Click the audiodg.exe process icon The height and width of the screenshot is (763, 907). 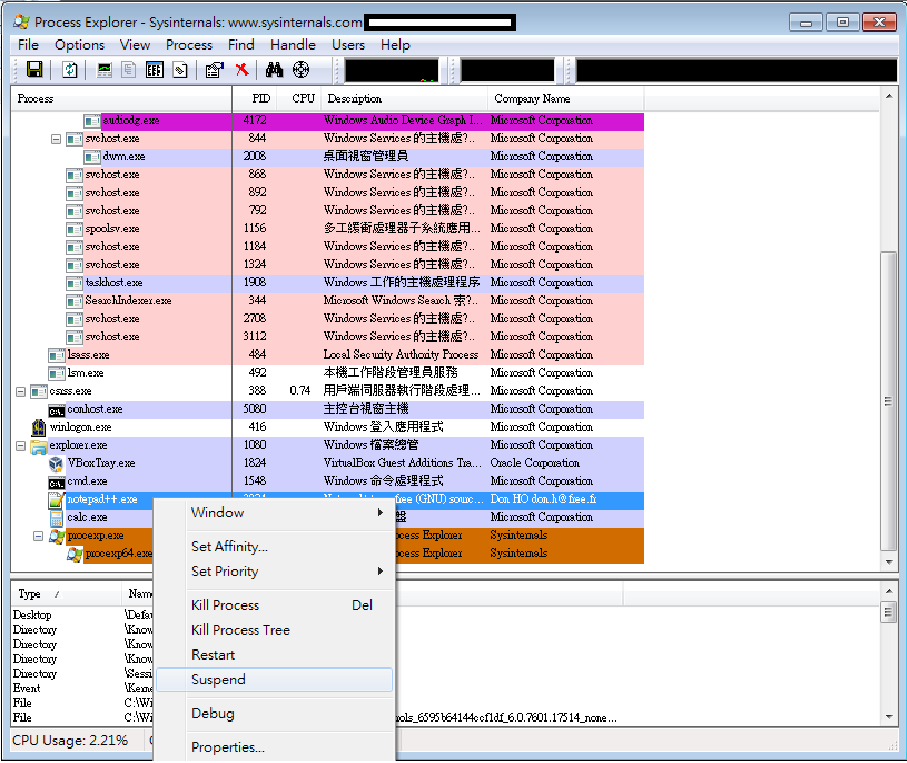pyautogui.click(x=91, y=121)
